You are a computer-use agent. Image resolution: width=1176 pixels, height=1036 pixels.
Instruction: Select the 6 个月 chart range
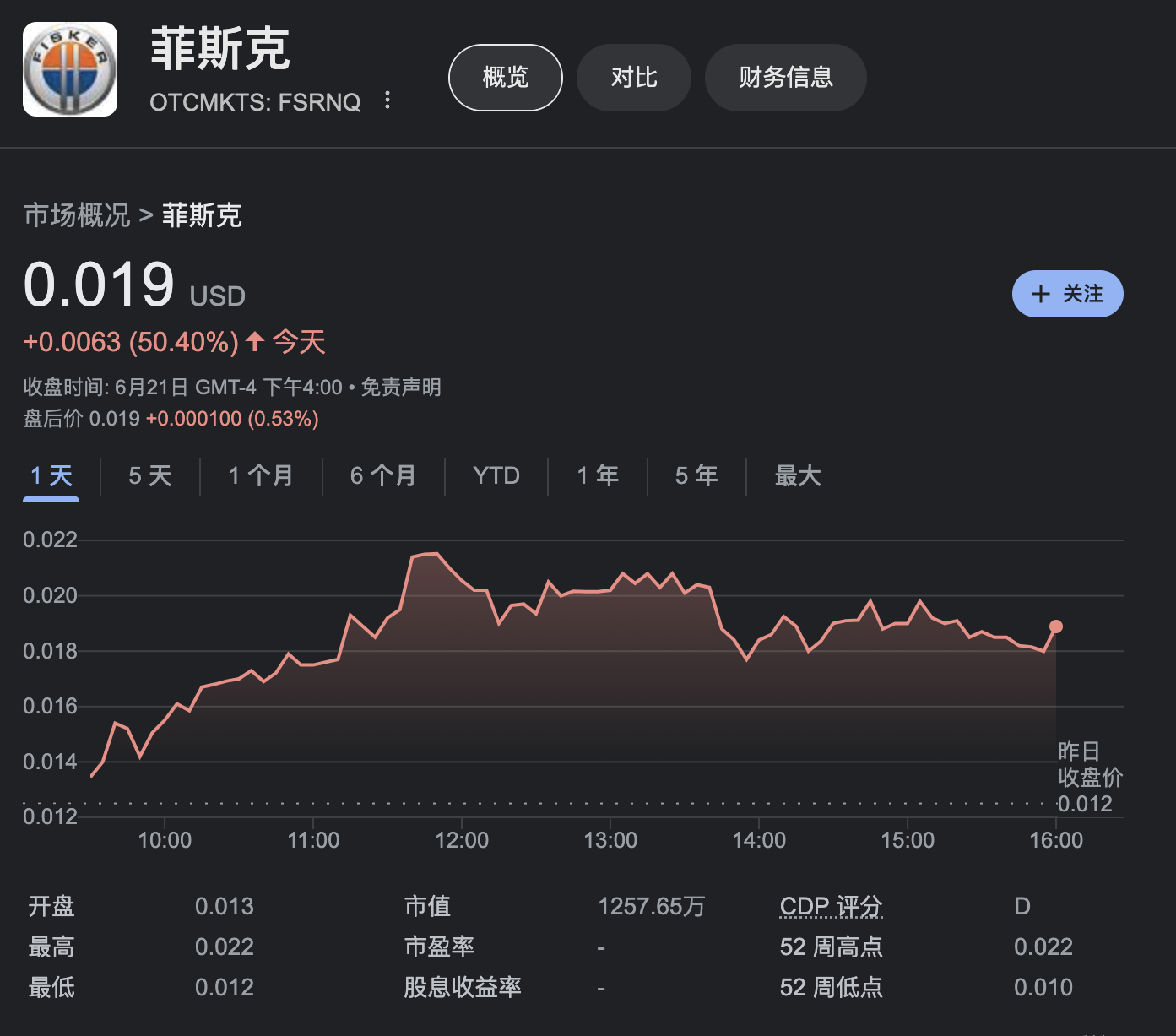[x=382, y=475]
